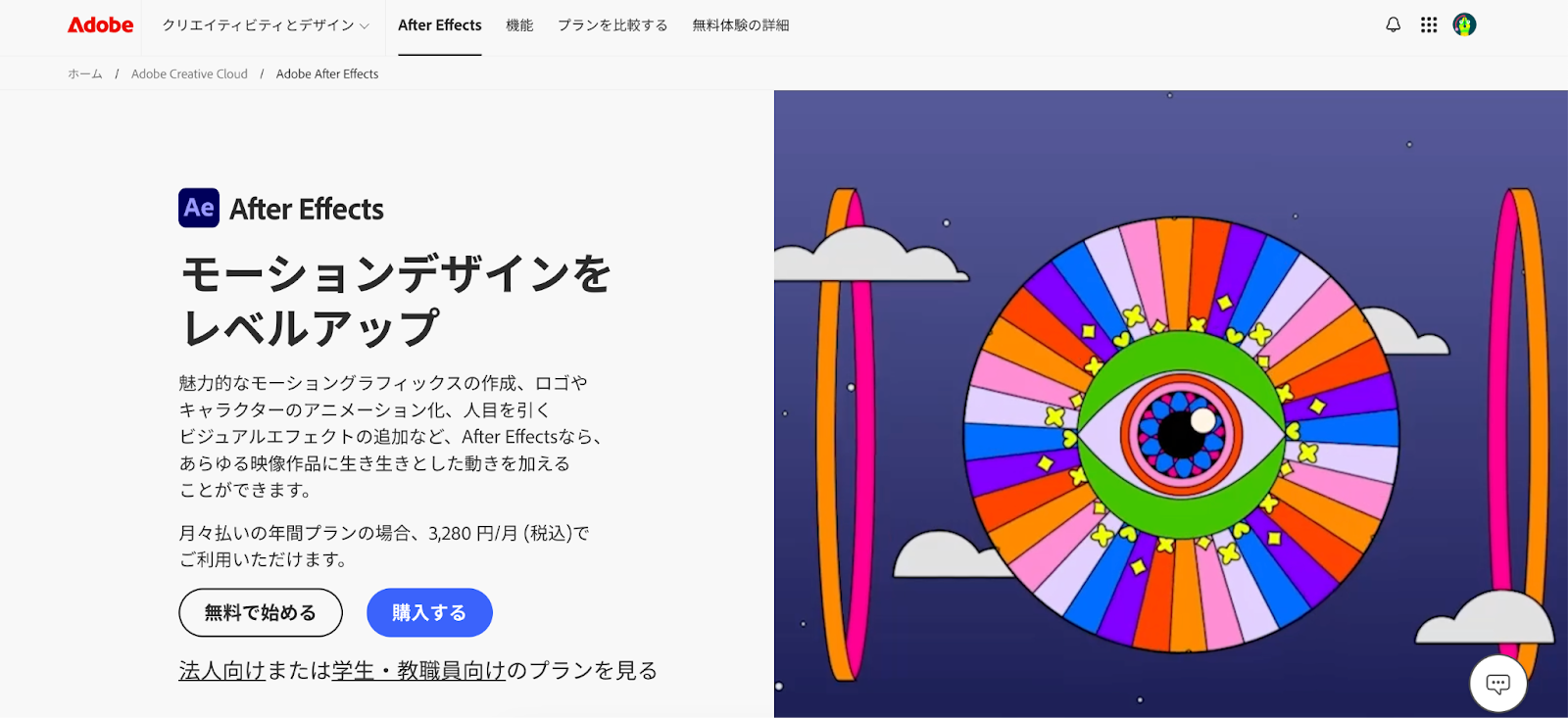Click the モーションデザインを heading
The height and width of the screenshot is (718, 1568).
(396, 273)
